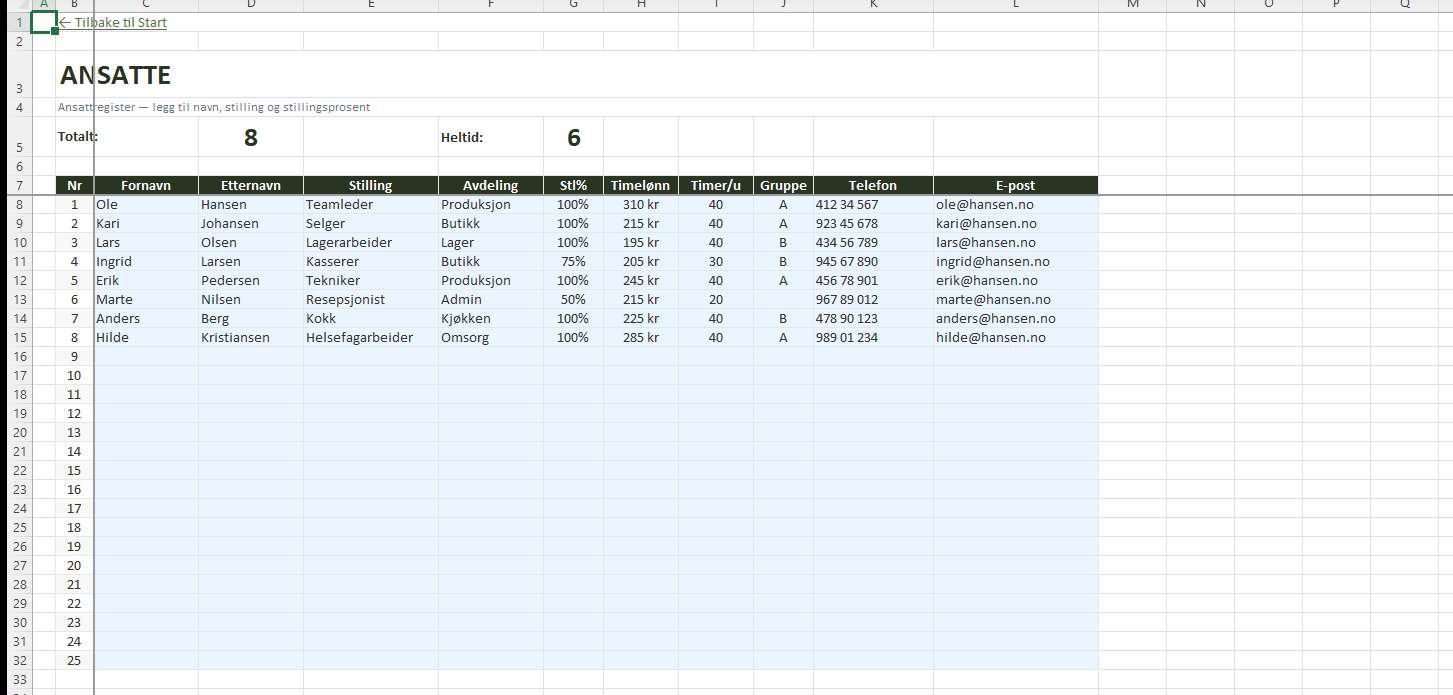Select the Timelønn table header
The width and height of the screenshot is (1453, 695).
coord(640,185)
